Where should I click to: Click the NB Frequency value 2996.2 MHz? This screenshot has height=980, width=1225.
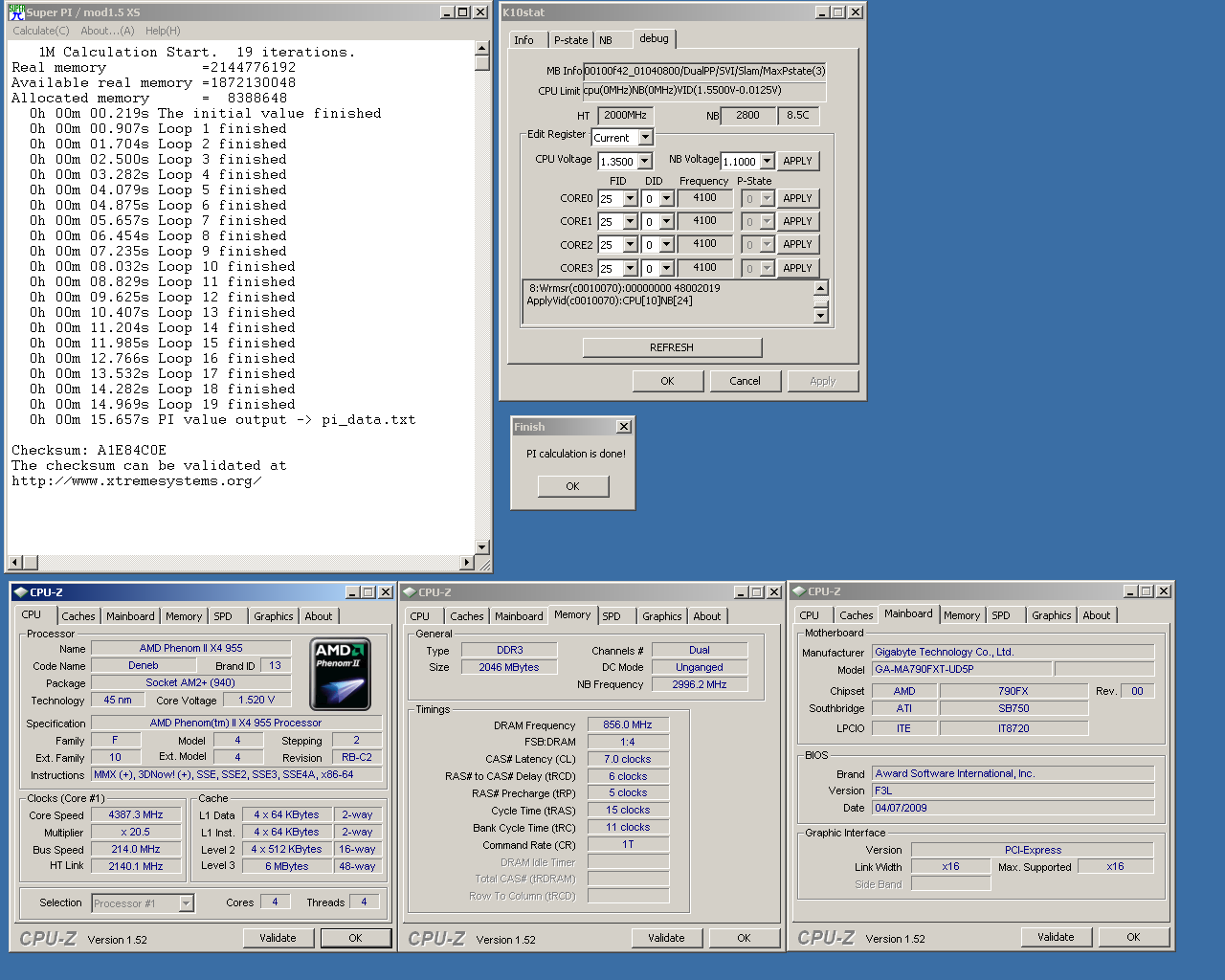700,685
